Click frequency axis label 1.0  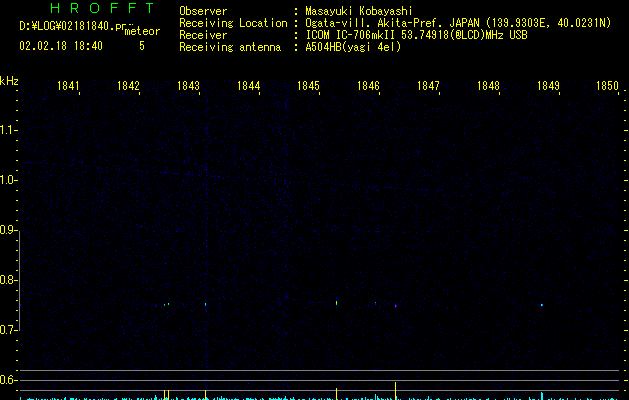click(8, 180)
